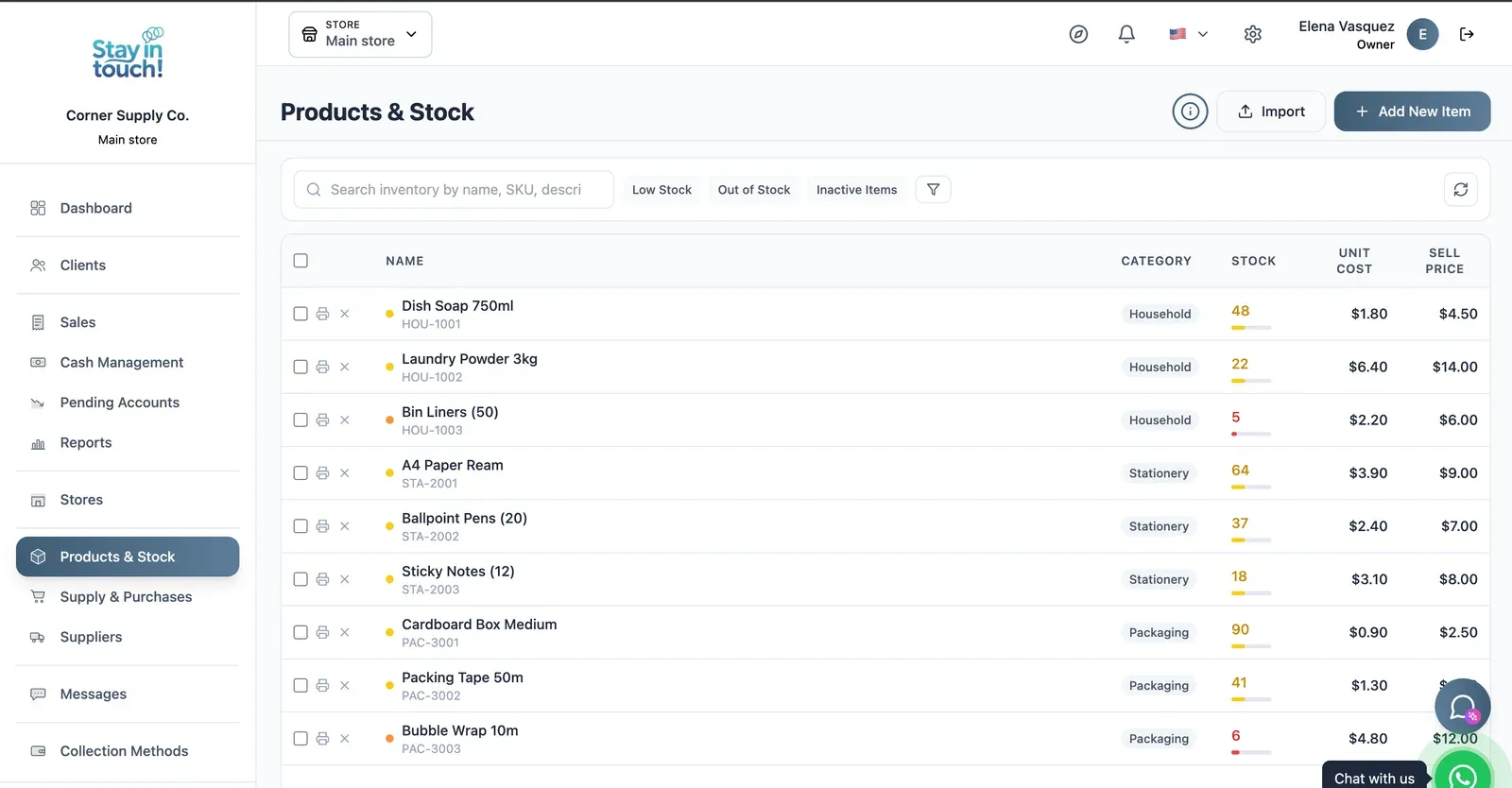Open the chat support bubble icon
The height and width of the screenshot is (788, 1512).
point(1463,707)
